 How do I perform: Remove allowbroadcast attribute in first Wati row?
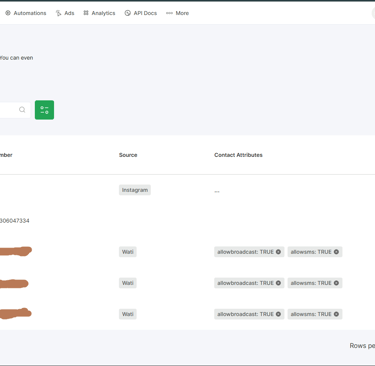278,252
